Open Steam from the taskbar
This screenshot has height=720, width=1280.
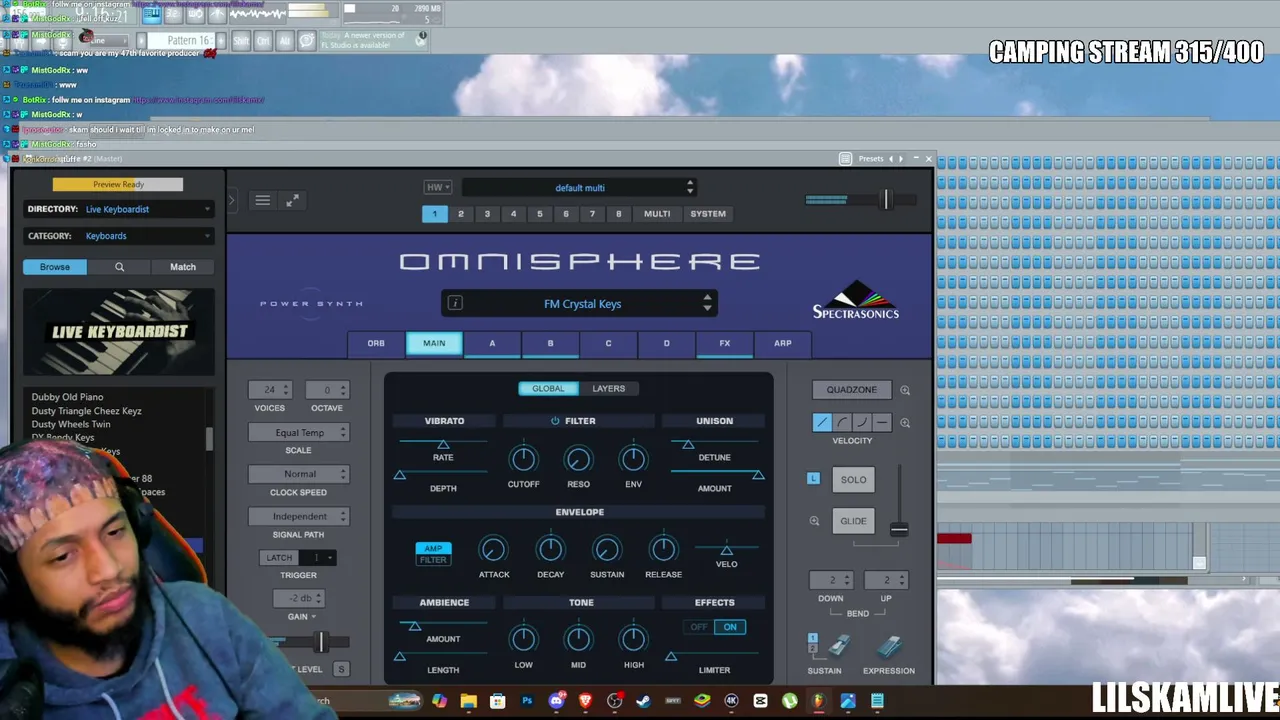click(644, 701)
